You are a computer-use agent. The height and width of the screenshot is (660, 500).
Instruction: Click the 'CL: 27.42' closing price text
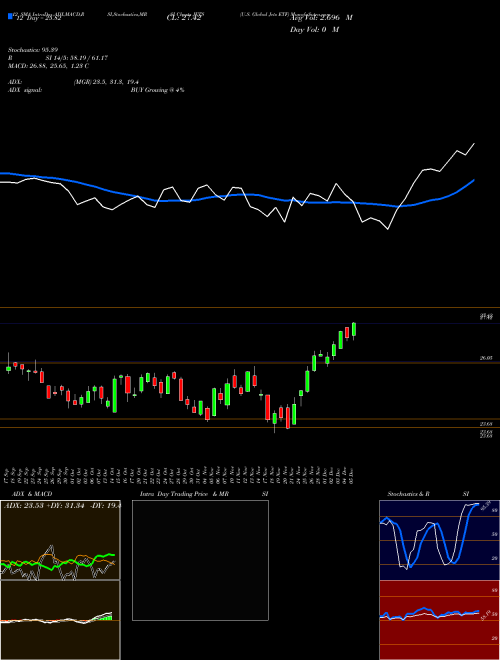click(x=182, y=18)
